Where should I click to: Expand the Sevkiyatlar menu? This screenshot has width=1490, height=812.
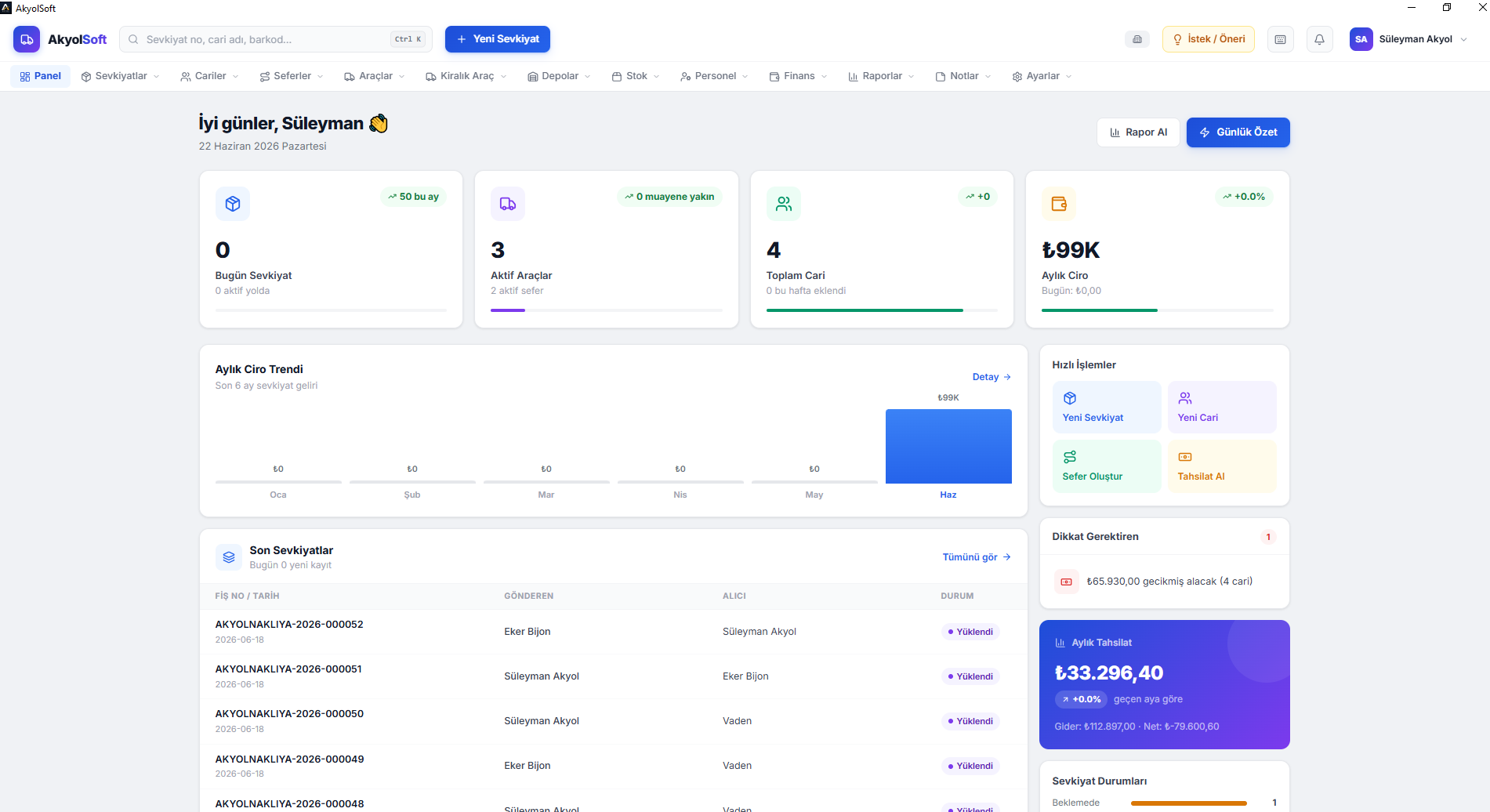click(120, 76)
